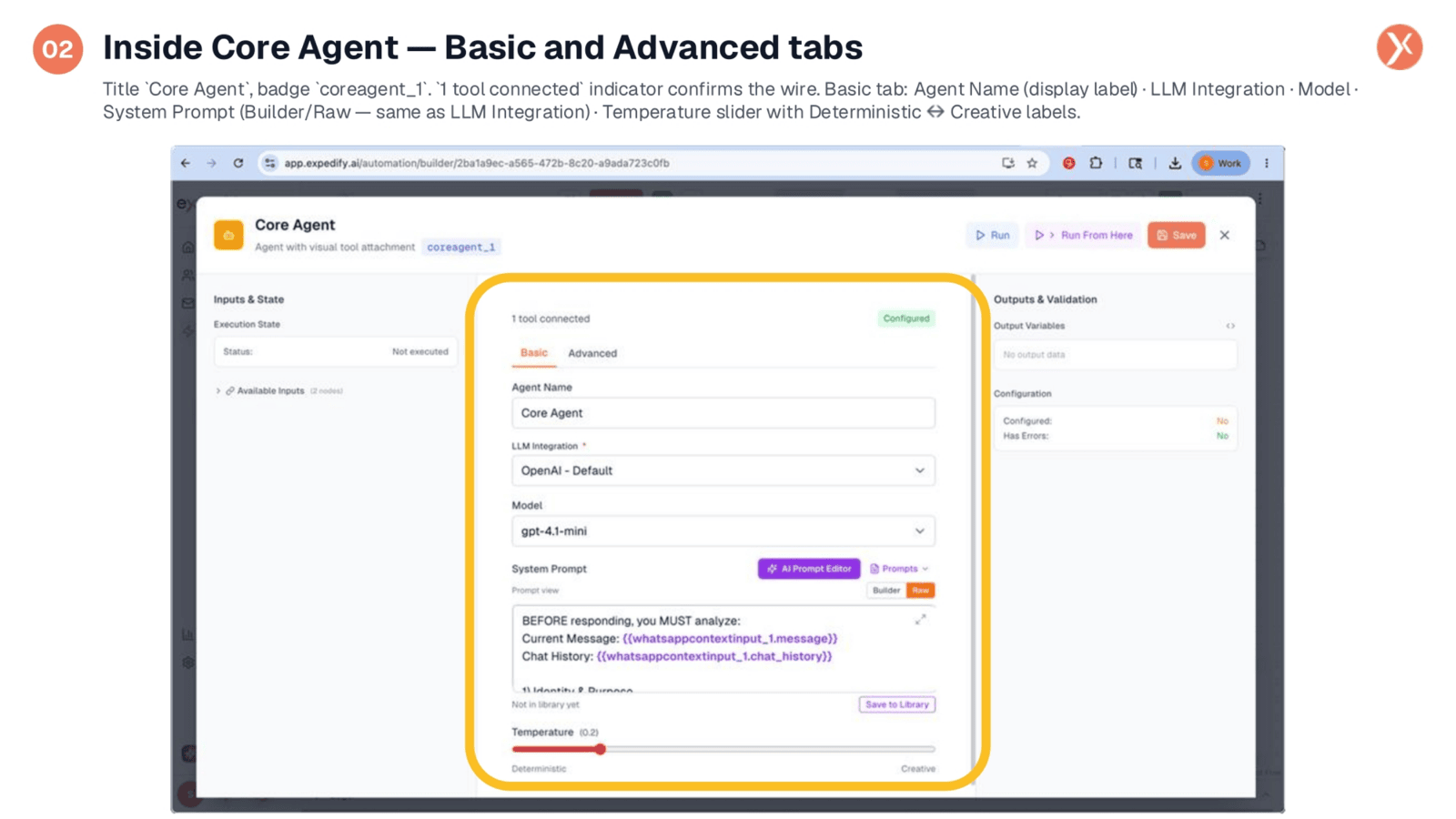The height and width of the screenshot is (819, 1456).
Task: Expand the Prompts dropdown
Action: tap(899, 569)
